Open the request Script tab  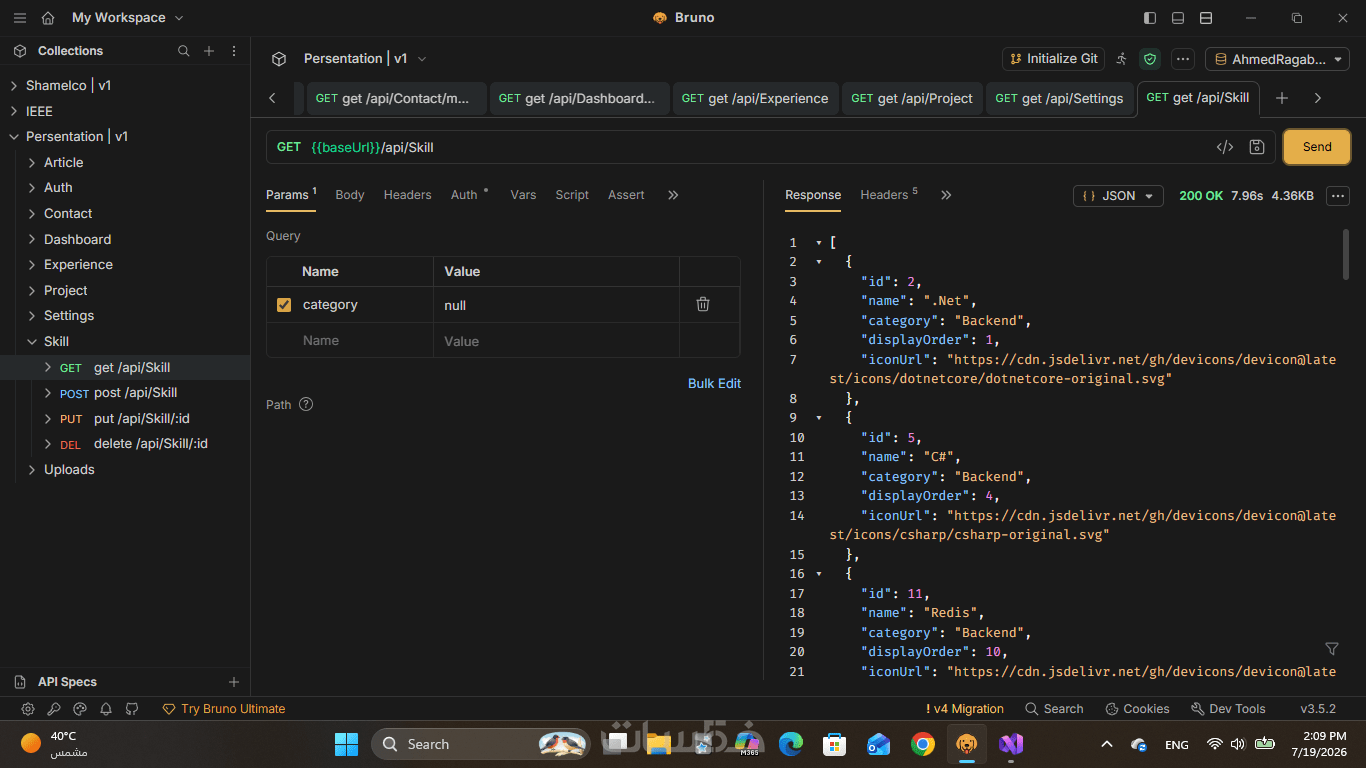tap(572, 195)
